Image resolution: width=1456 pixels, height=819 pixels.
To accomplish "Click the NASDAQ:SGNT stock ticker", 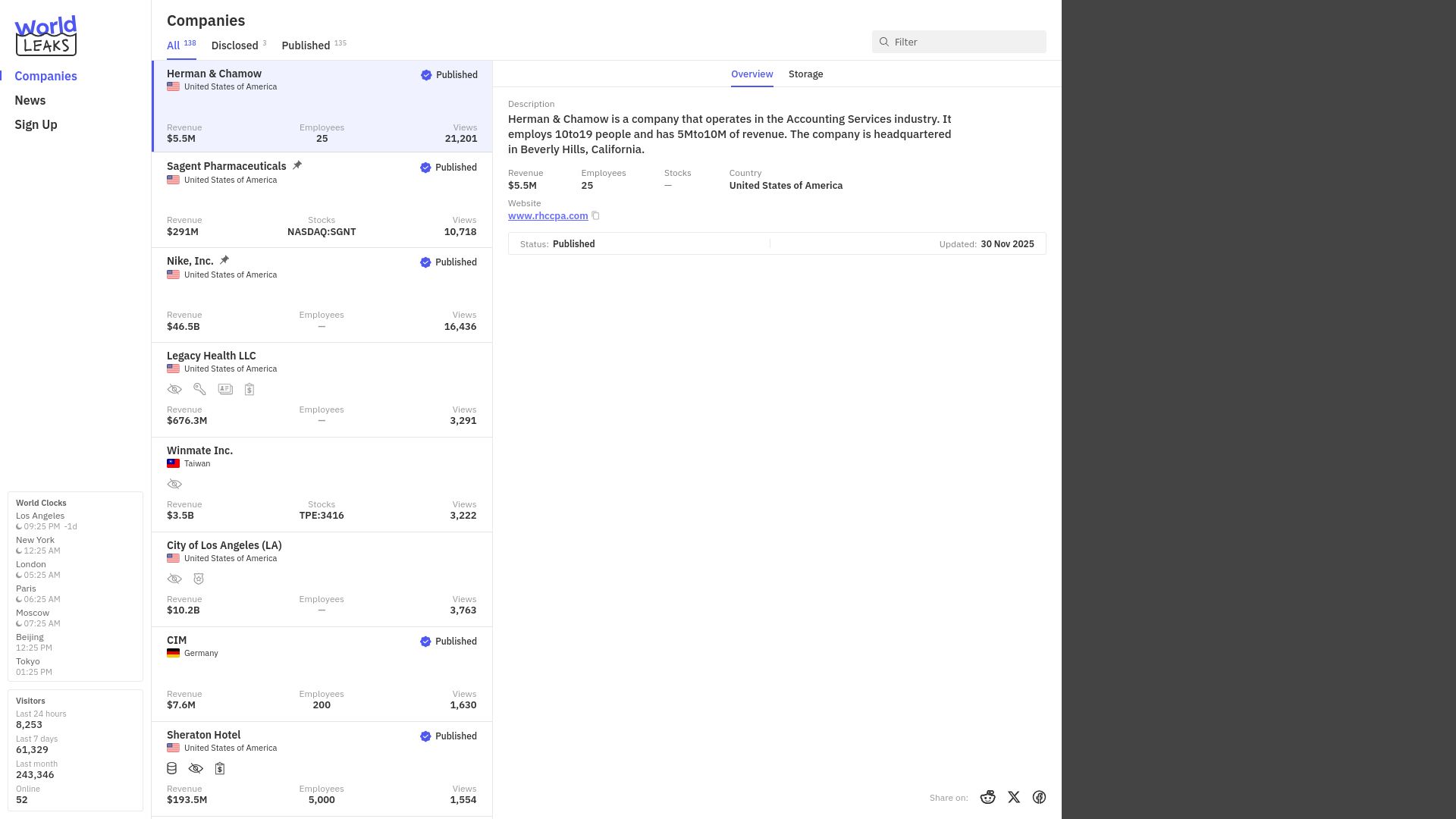I will click(322, 232).
